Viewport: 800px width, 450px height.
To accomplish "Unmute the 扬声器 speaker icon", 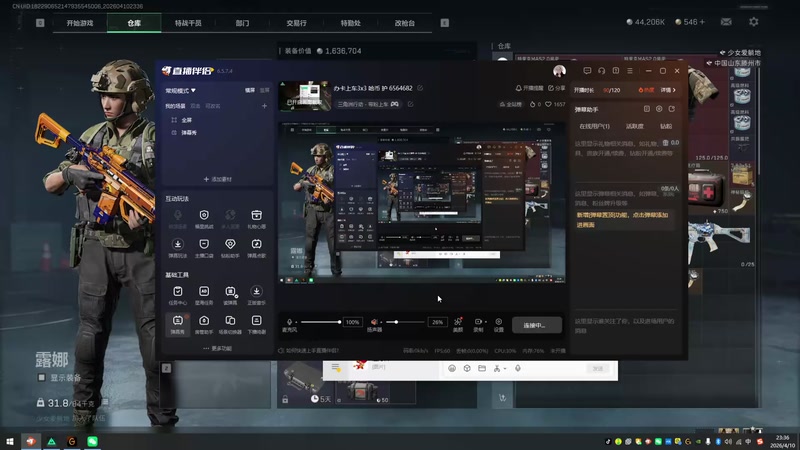I will (x=374, y=322).
